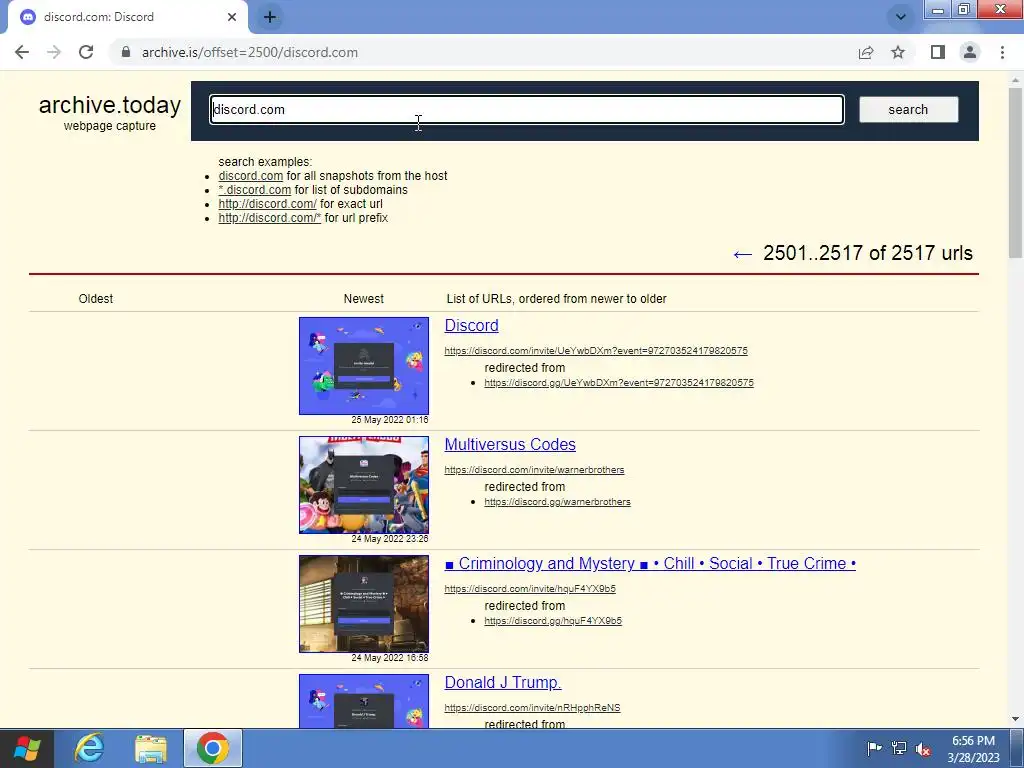The height and width of the screenshot is (768, 1024).
Task: Open example link discord.com for all snapshots
Action: [x=251, y=176]
